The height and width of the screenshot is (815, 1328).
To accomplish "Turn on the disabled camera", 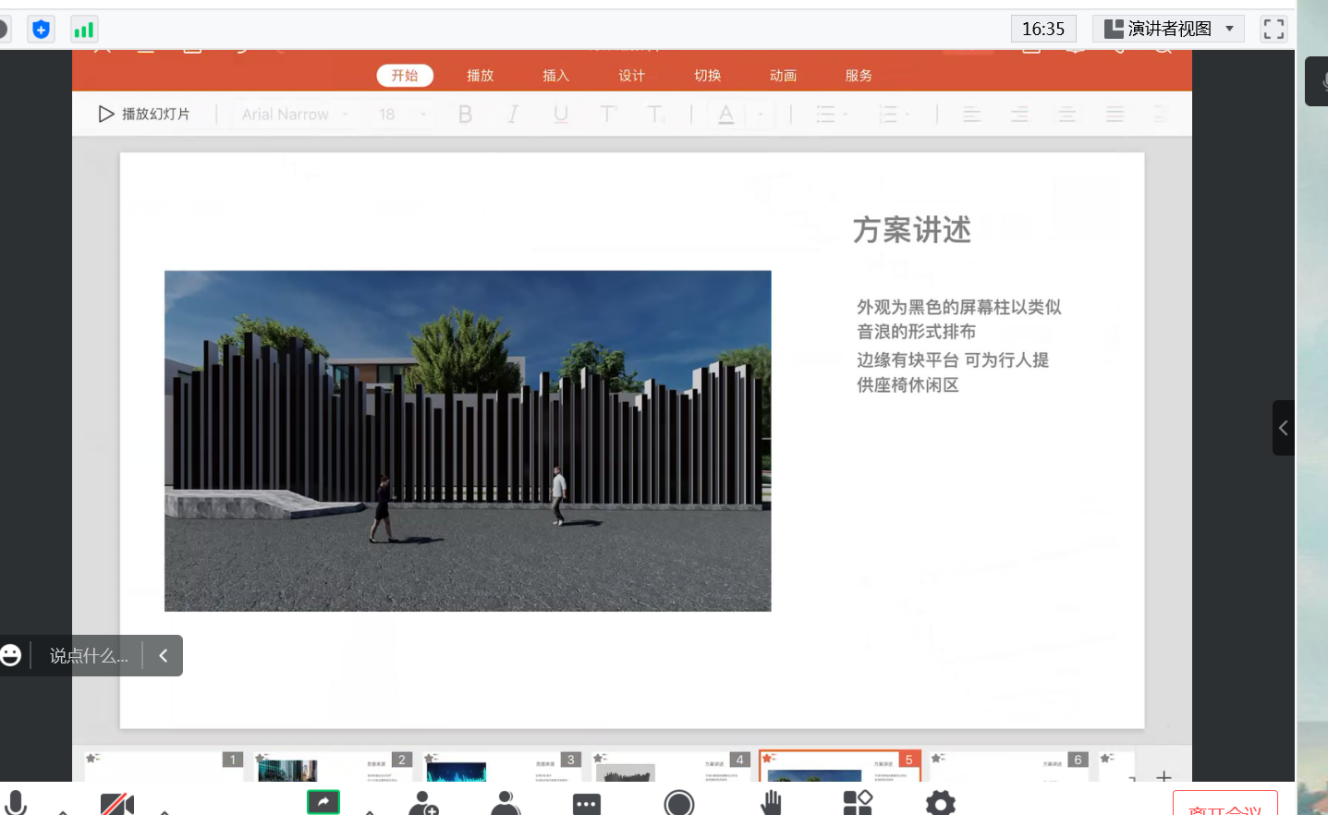I will point(117,803).
